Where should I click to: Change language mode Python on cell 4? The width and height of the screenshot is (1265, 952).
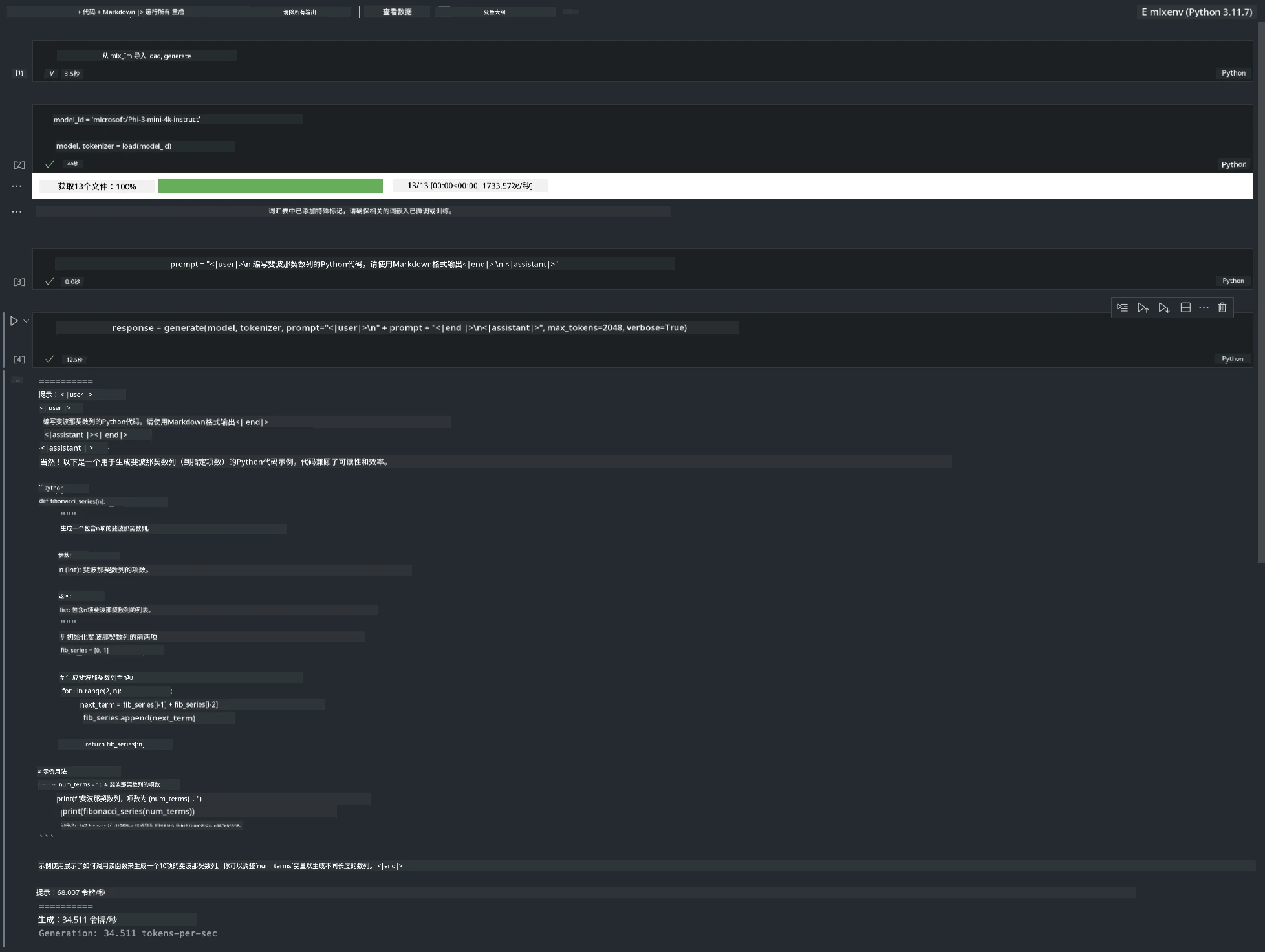[x=1232, y=359]
